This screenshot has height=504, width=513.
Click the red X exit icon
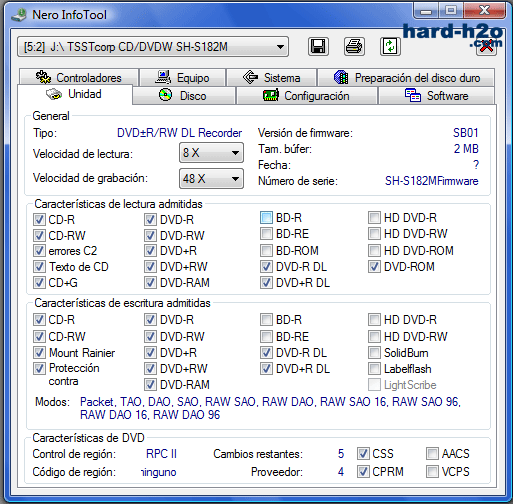(486, 47)
